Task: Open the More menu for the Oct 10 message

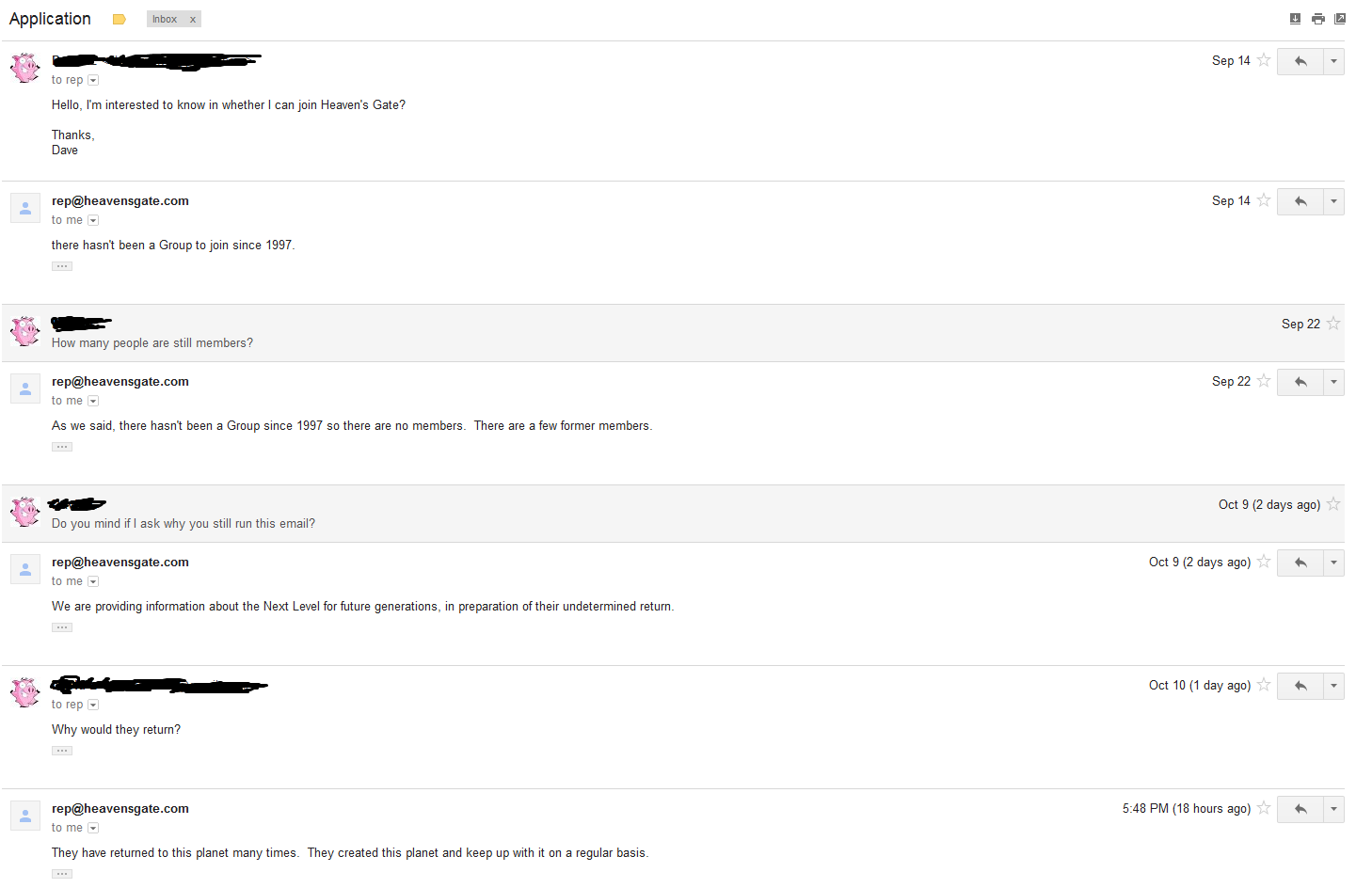Action: tap(1333, 686)
